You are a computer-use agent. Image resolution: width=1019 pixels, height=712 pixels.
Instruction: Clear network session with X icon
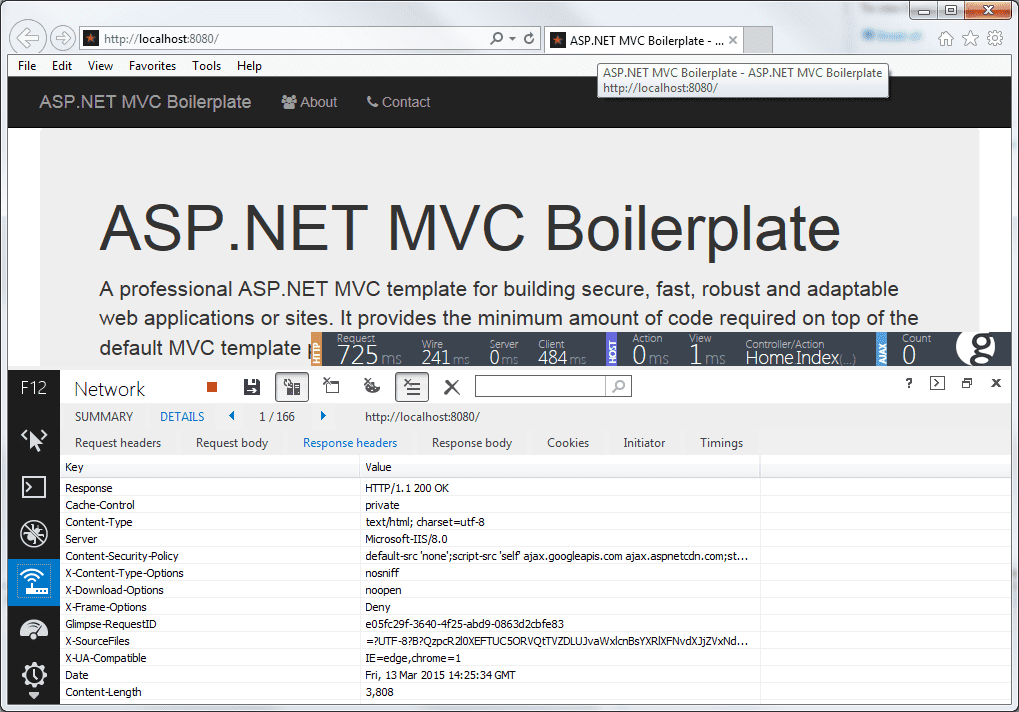(x=452, y=388)
